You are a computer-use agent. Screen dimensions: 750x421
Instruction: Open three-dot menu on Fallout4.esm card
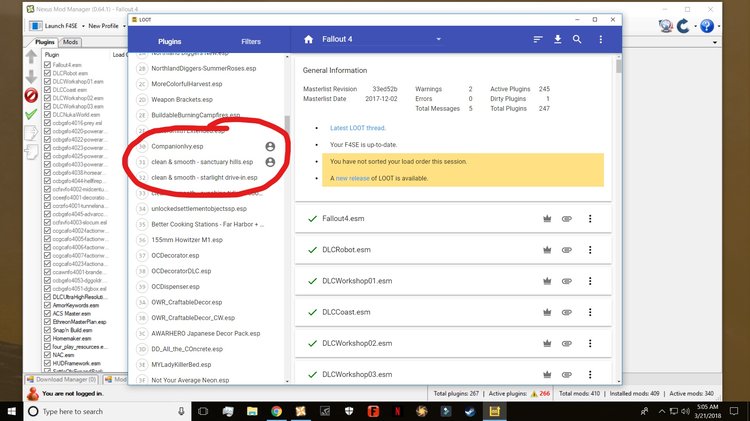coord(590,219)
